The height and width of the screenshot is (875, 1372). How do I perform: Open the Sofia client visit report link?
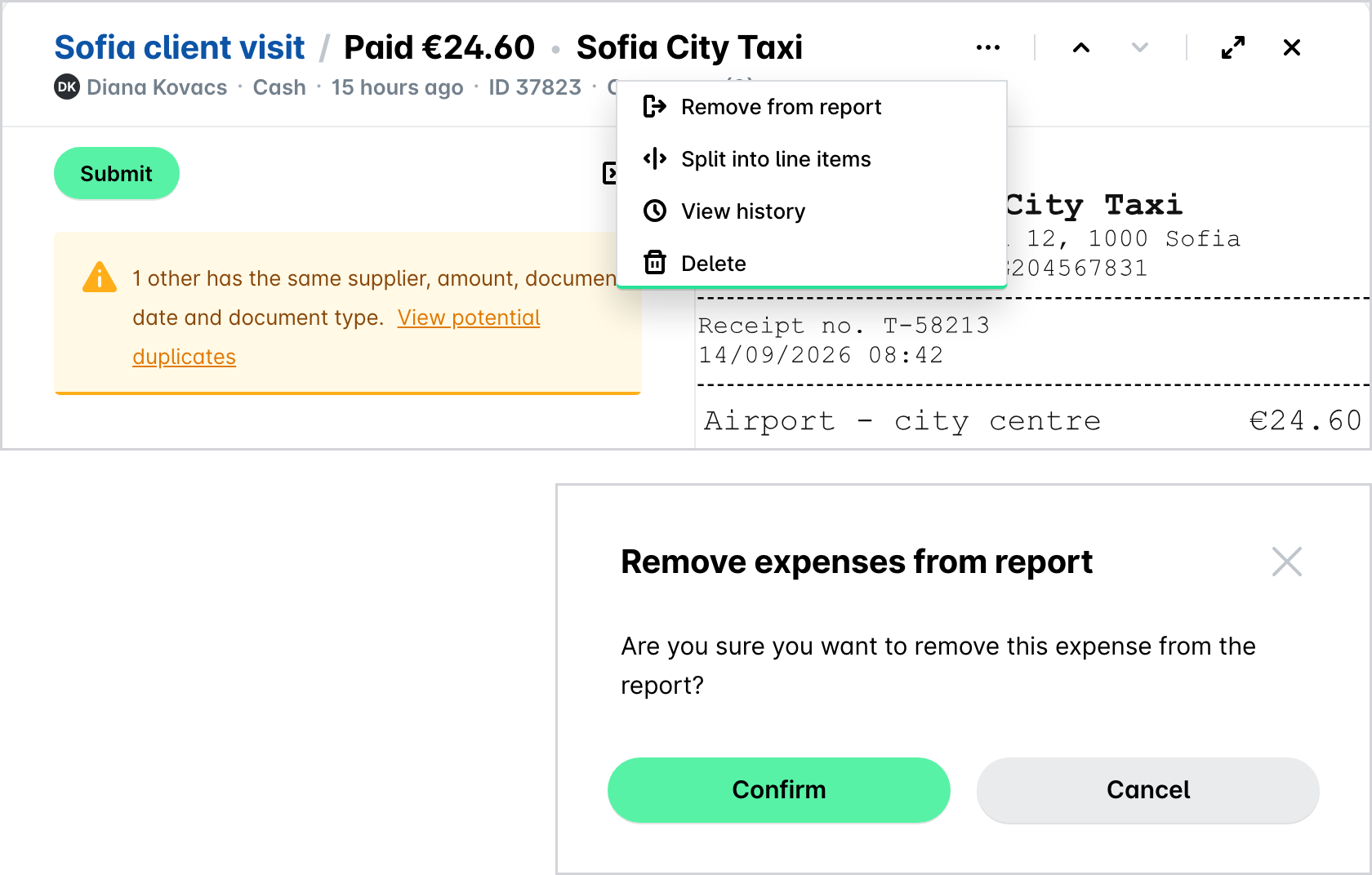(x=180, y=47)
